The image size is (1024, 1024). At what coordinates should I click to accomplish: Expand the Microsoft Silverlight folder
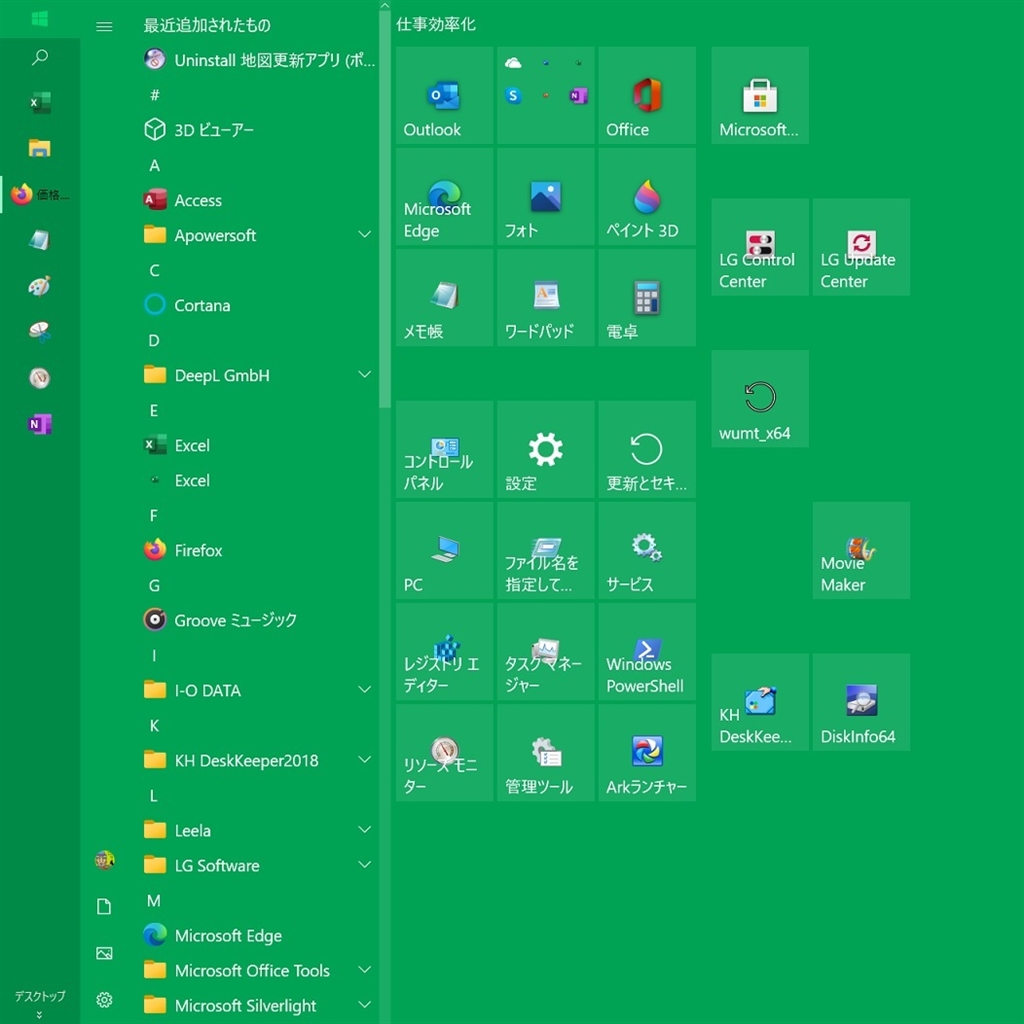[x=258, y=1005]
